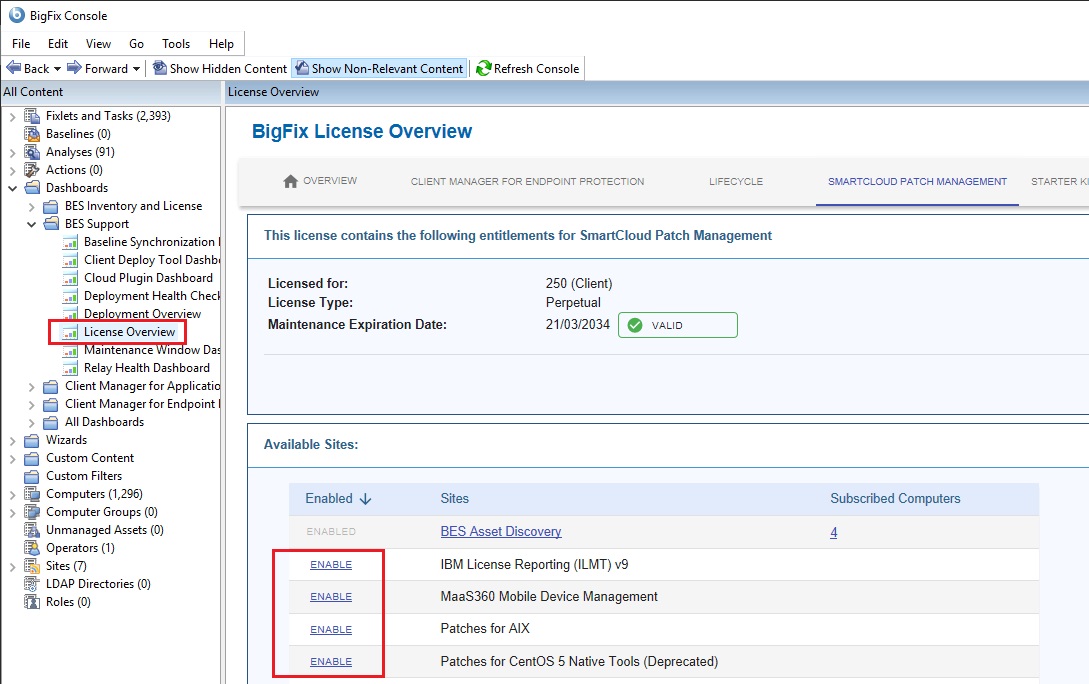Click the Fixlets and Tasks icon
Image resolution: width=1089 pixels, height=684 pixels.
(x=32, y=116)
